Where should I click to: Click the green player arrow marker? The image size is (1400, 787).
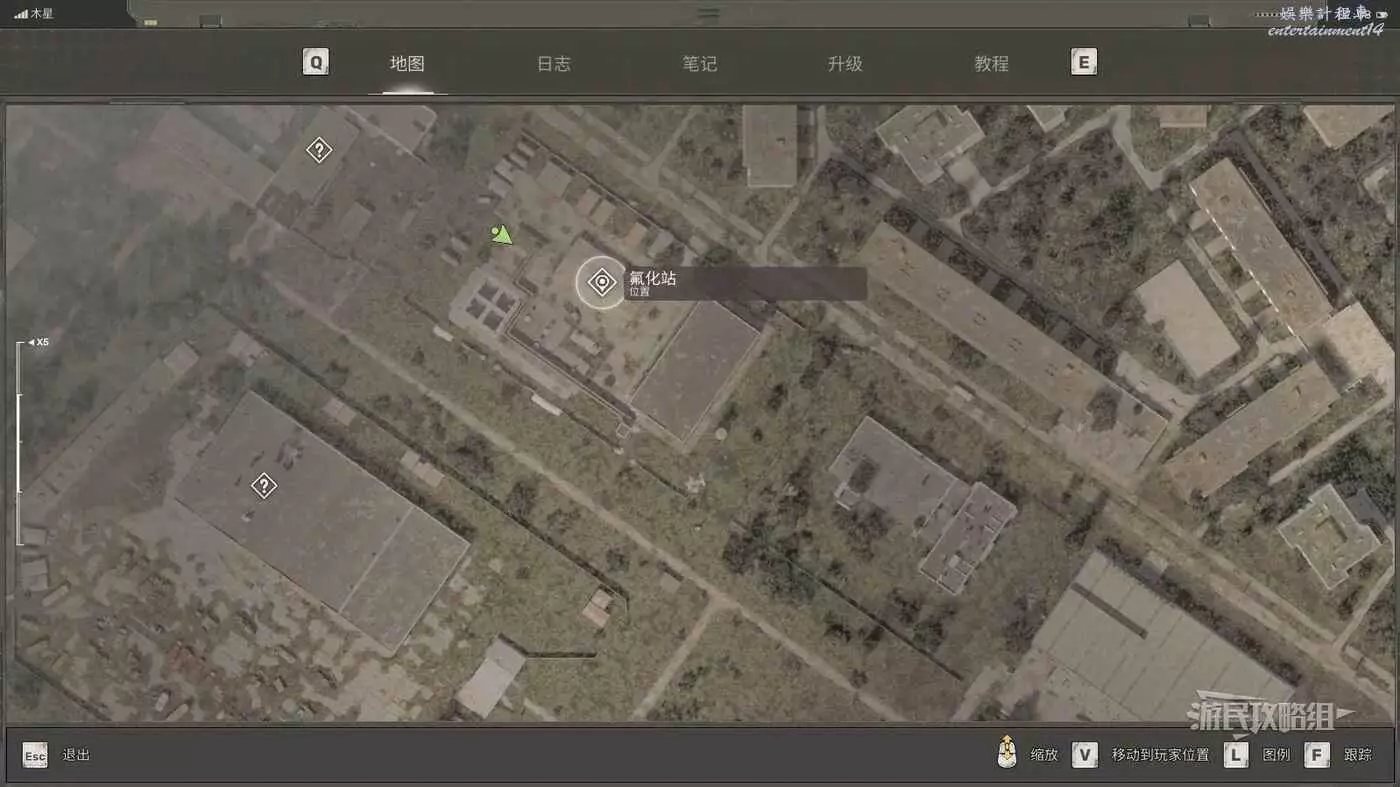(x=502, y=235)
